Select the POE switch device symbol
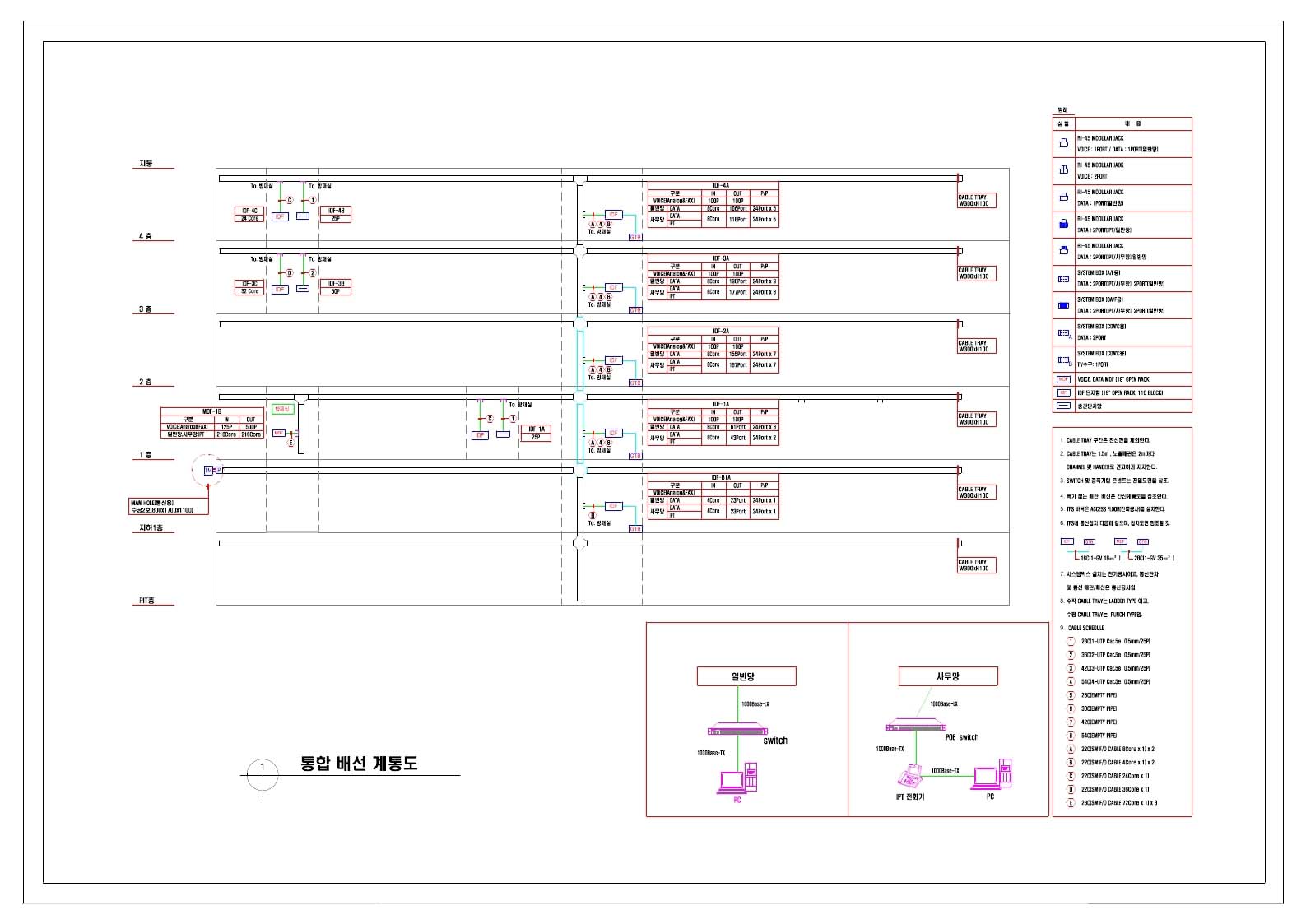Viewport: 1306px width, 924px height. tap(916, 727)
